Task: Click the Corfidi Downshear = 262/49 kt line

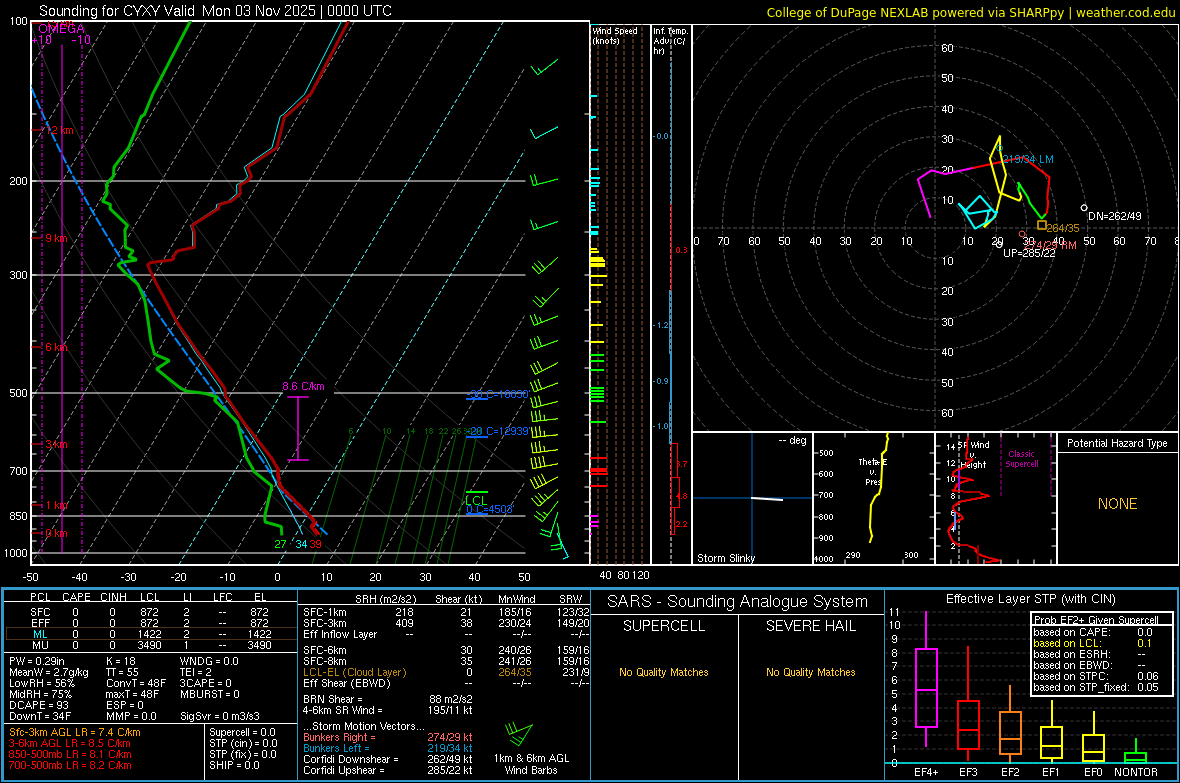Action: click(388, 759)
